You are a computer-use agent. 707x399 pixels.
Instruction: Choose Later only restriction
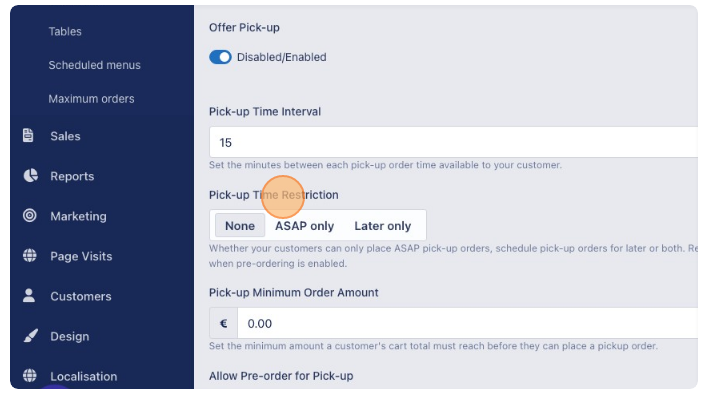point(382,225)
